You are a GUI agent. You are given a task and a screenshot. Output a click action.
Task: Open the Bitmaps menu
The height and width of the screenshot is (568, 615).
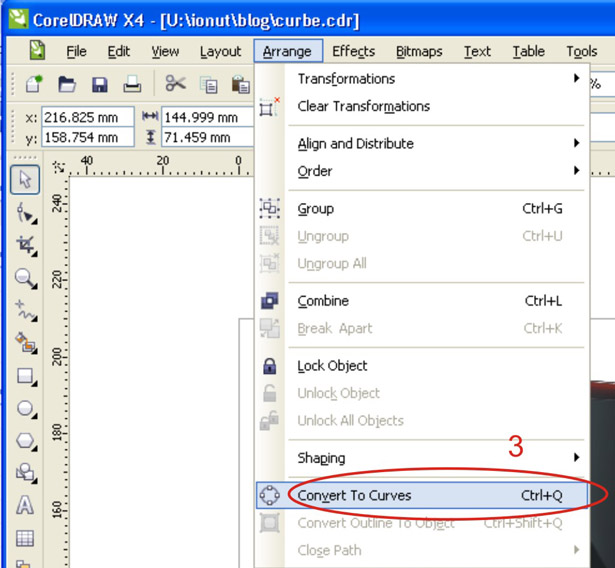pyautogui.click(x=419, y=51)
